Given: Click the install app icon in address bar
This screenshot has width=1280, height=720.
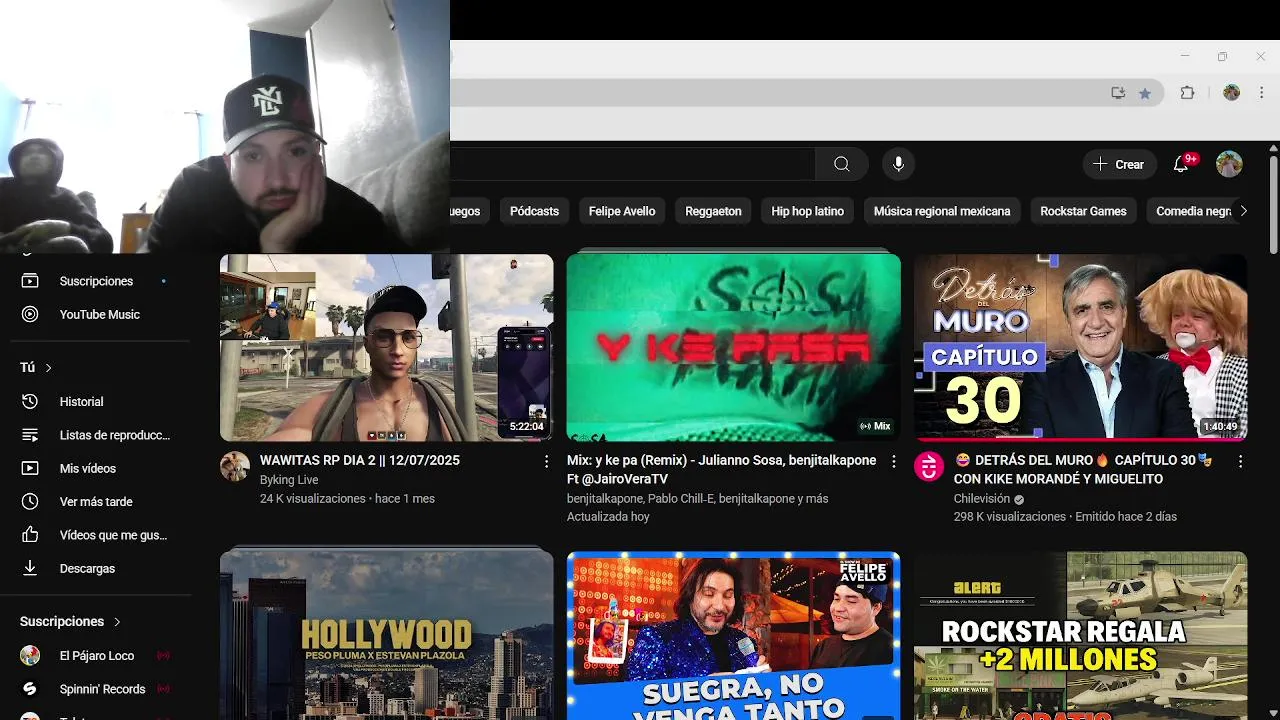Looking at the screenshot, I should pyautogui.click(x=1118, y=93).
